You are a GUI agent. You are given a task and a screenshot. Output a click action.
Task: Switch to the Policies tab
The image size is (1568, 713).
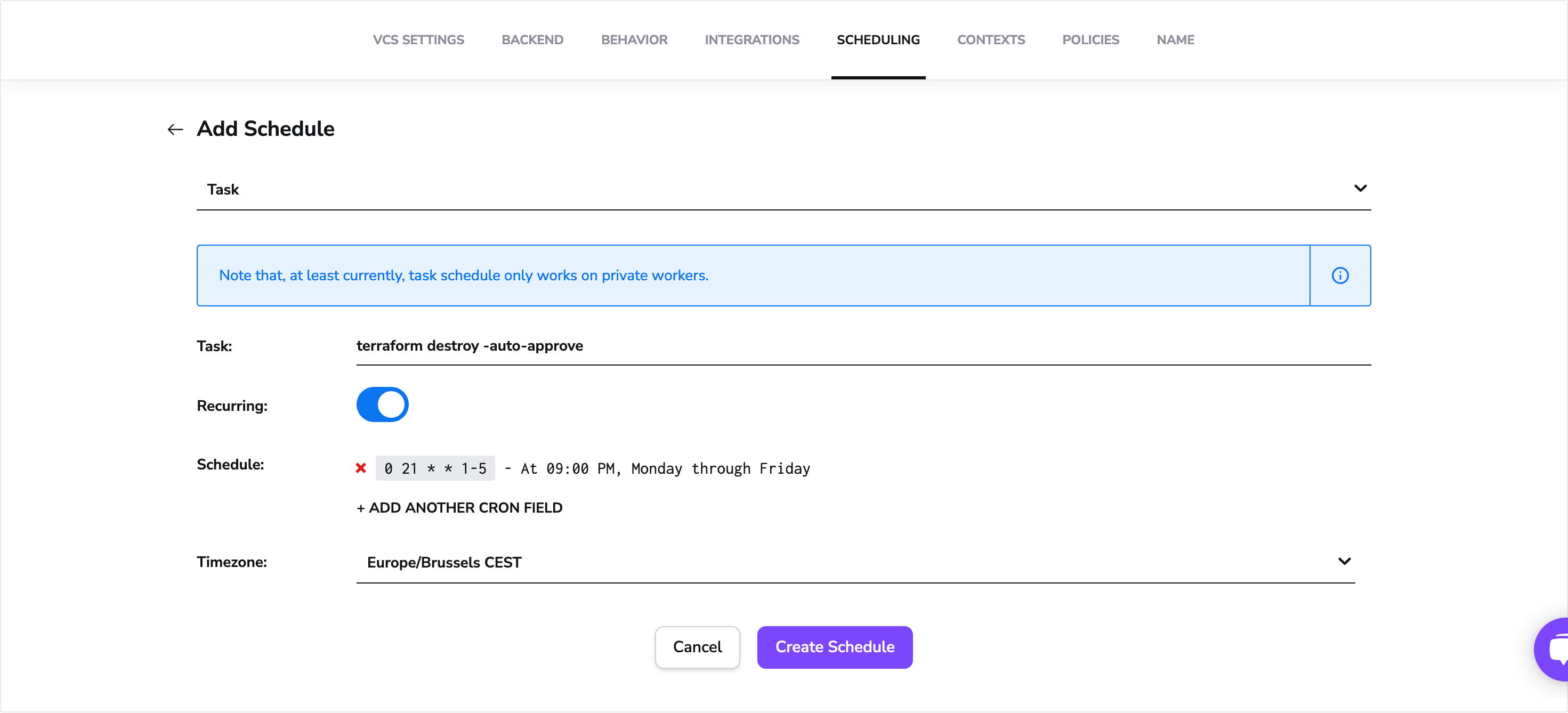[1090, 40]
